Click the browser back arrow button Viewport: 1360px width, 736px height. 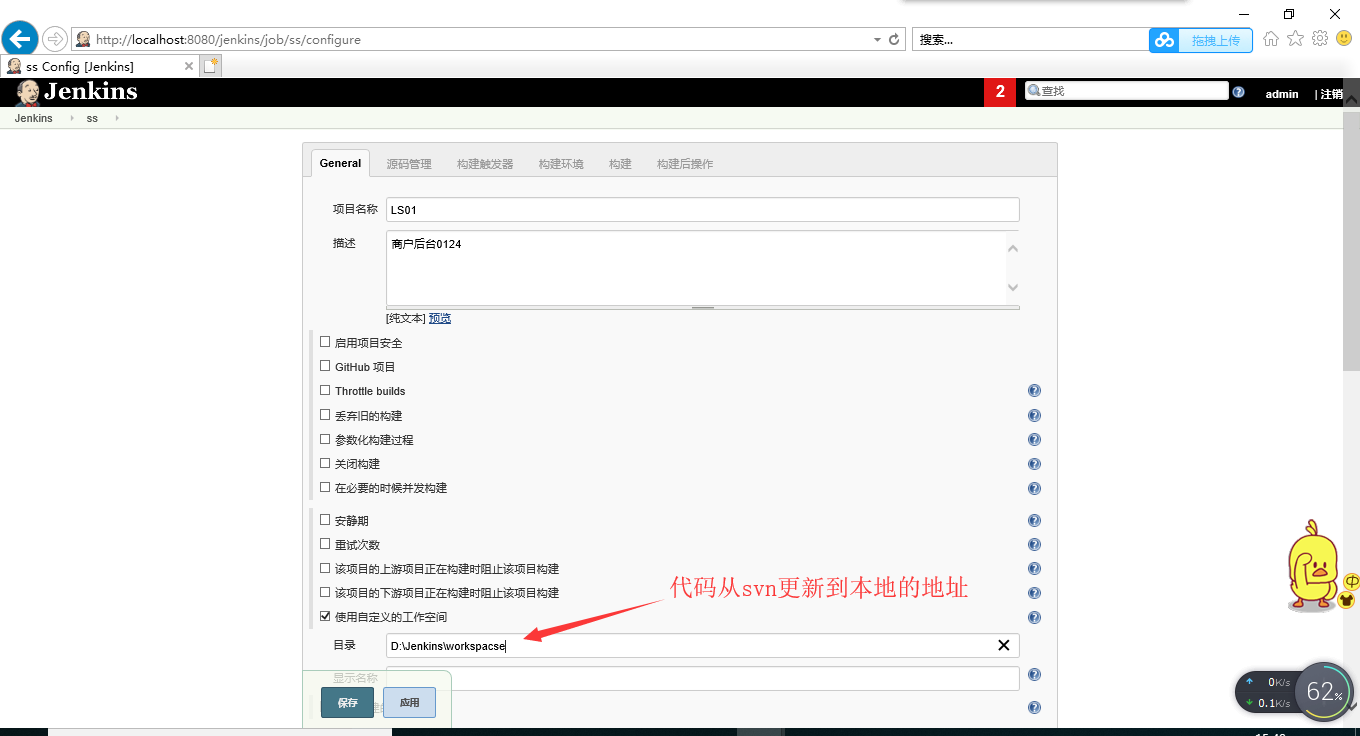(x=20, y=39)
